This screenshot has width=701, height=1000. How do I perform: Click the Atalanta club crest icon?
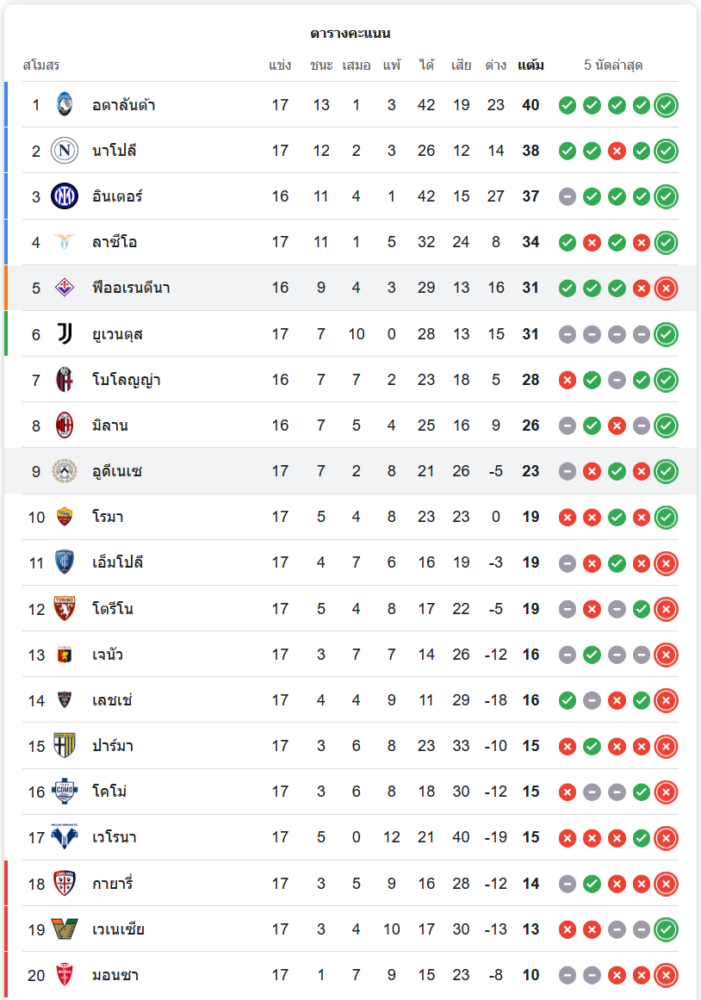[65, 105]
